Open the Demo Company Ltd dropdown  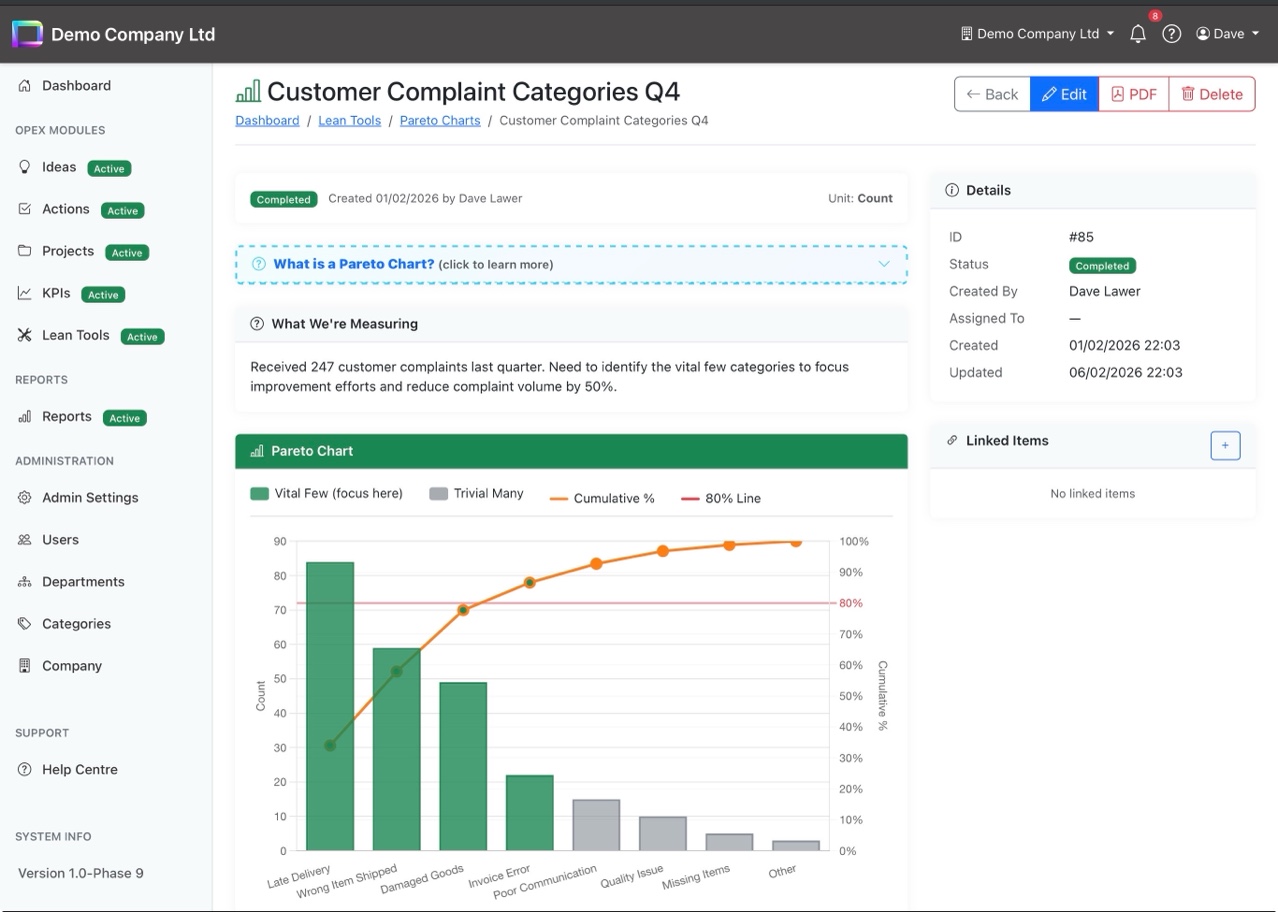1037,34
